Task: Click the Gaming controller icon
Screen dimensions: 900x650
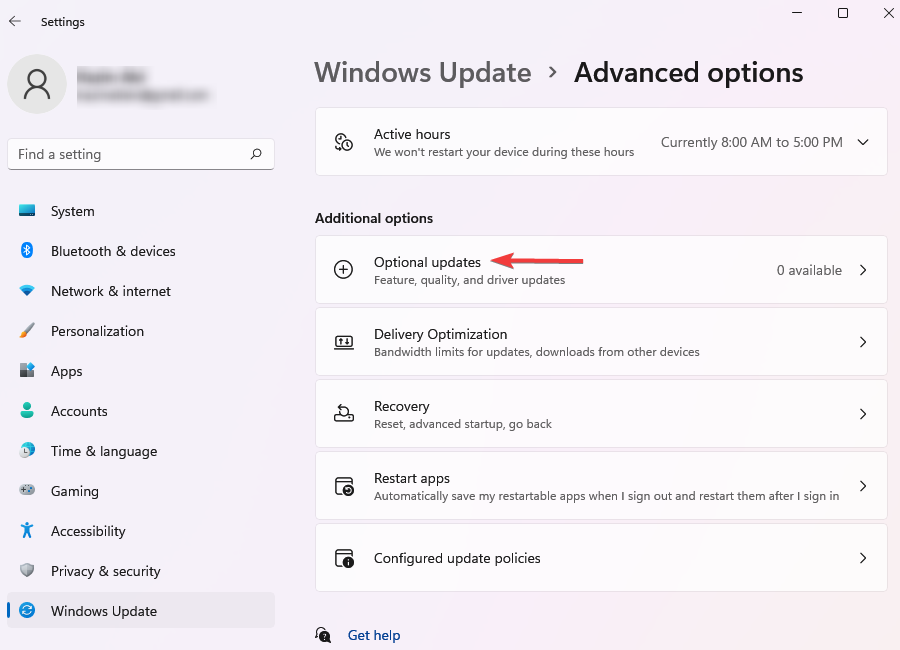Action: pyautogui.click(x=27, y=490)
